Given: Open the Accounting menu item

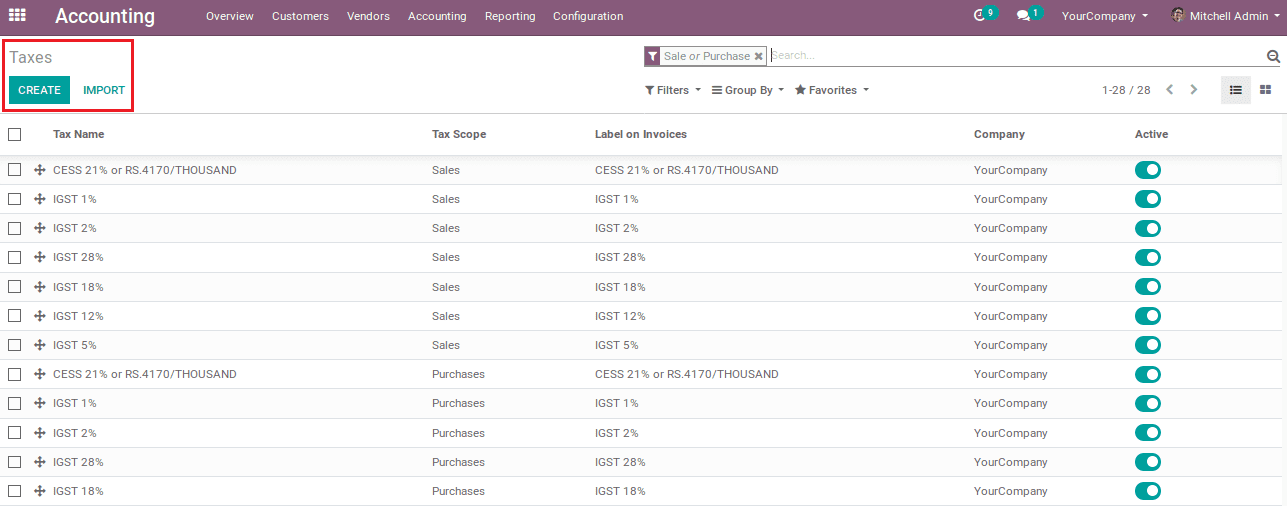Looking at the screenshot, I should pos(437,16).
